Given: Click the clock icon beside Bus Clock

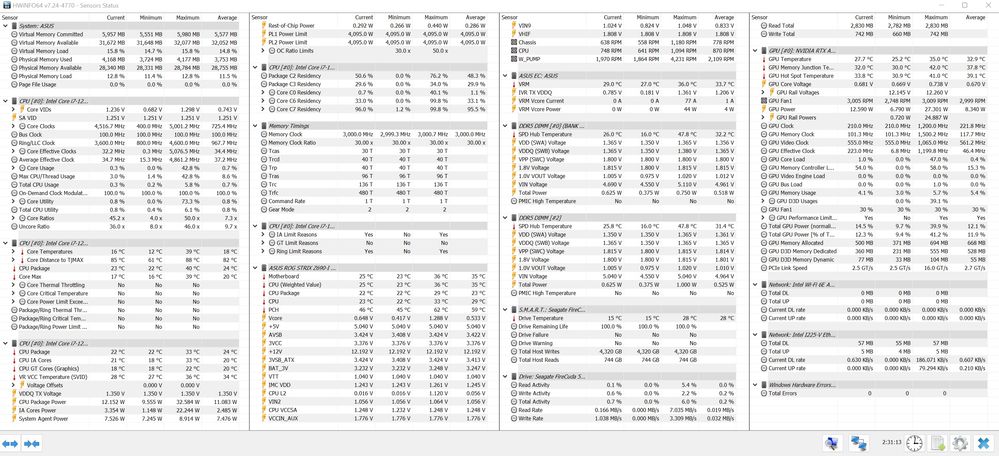Looking at the screenshot, I should pyautogui.click(x=14, y=134).
